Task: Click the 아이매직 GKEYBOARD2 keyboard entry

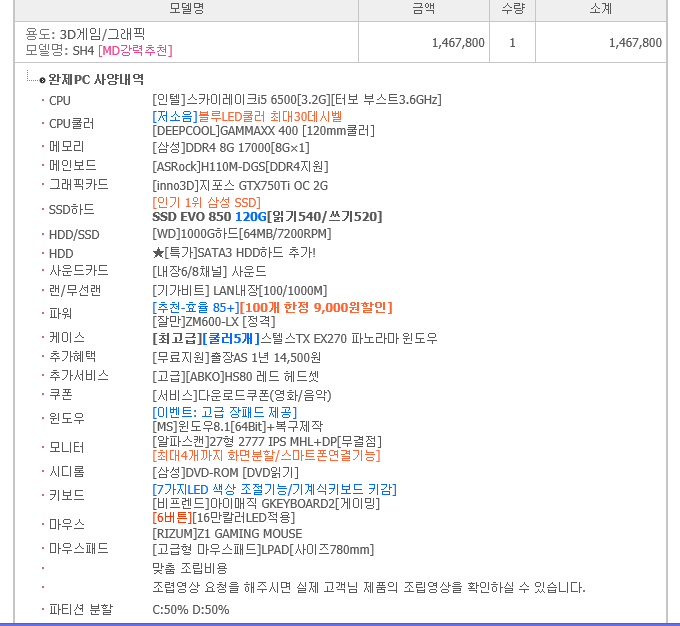Action: [x=266, y=504]
